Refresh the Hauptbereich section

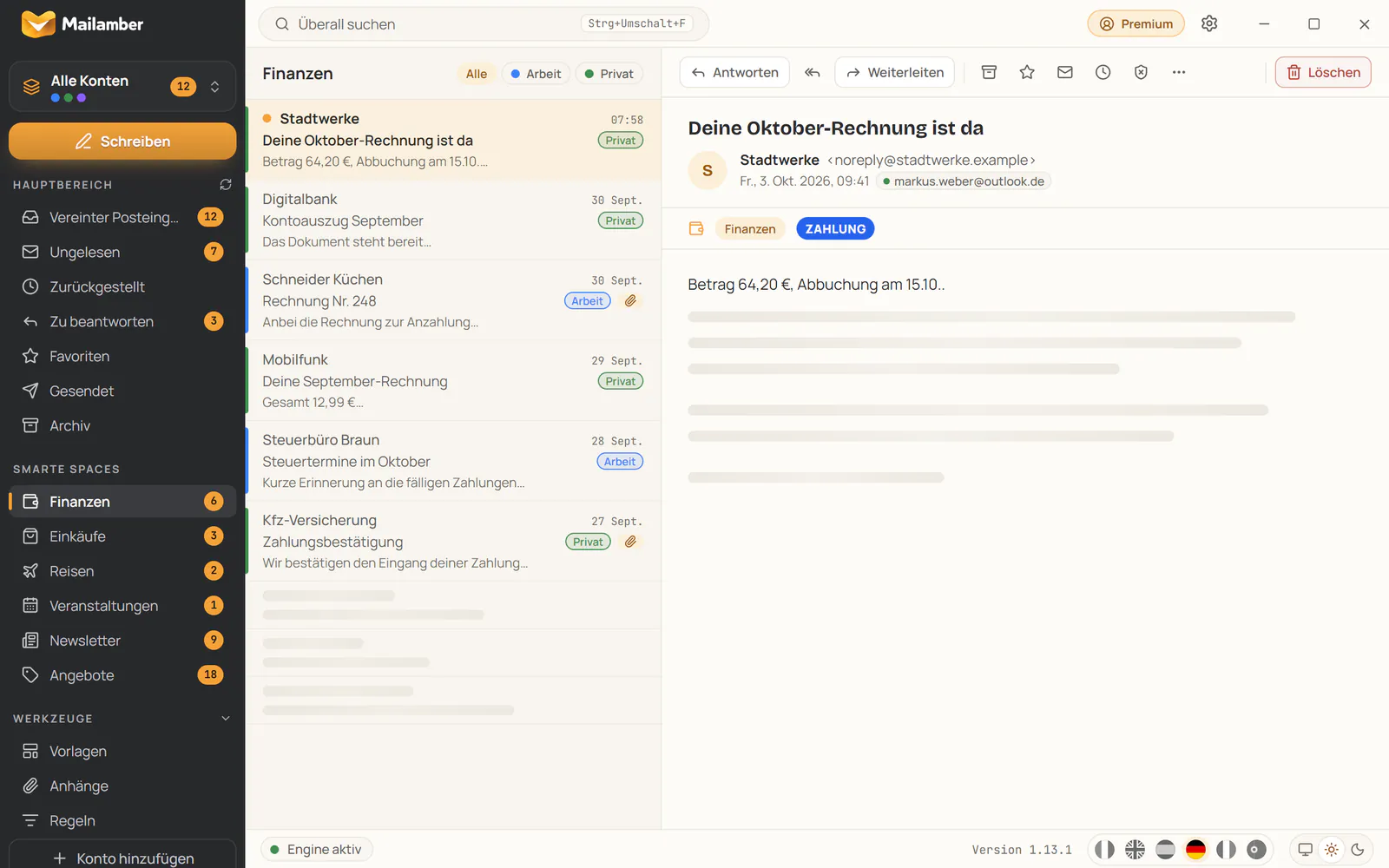tap(226, 184)
